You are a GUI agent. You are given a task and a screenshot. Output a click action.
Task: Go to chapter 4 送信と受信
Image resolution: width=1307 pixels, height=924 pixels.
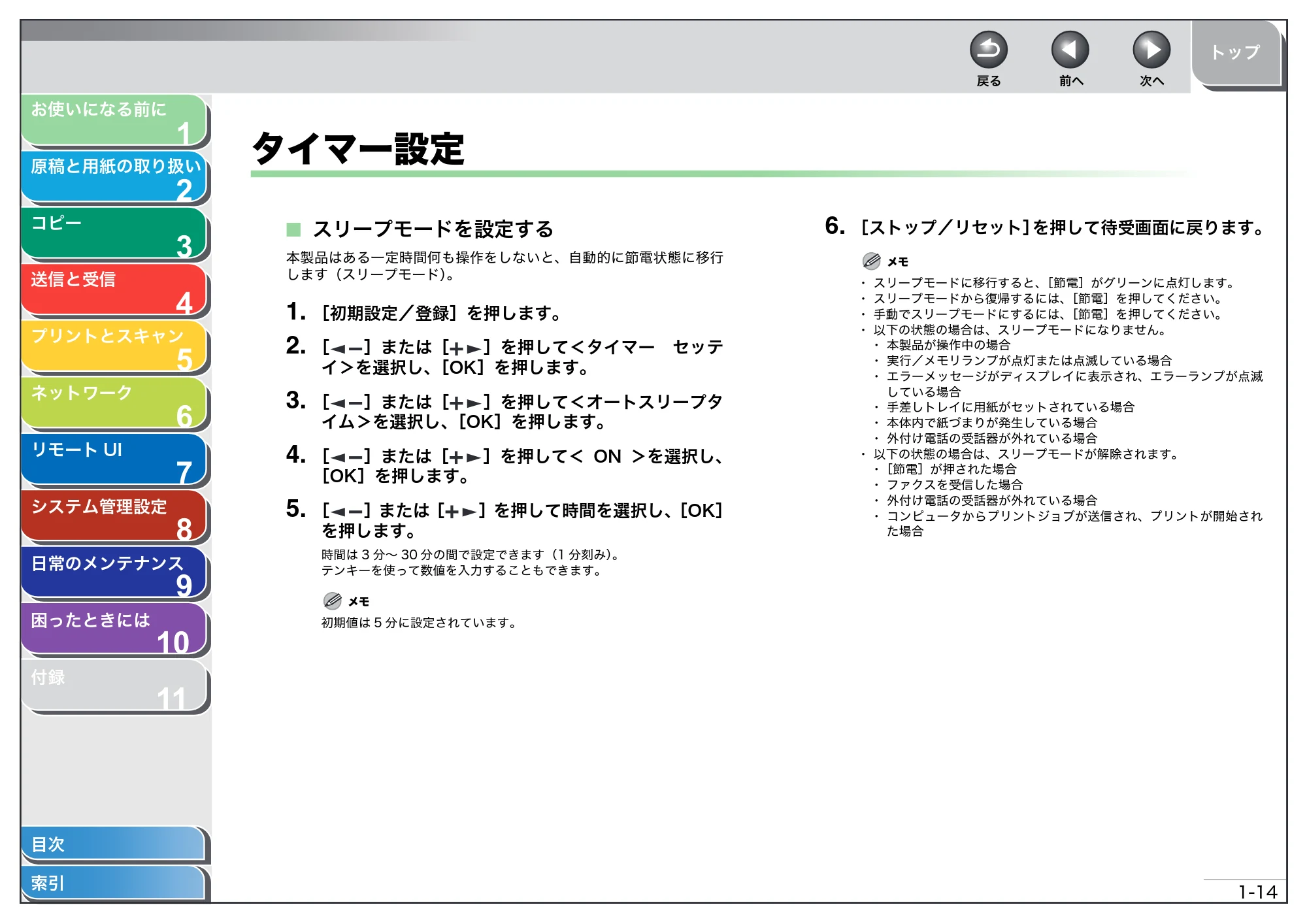(x=114, y=290)
